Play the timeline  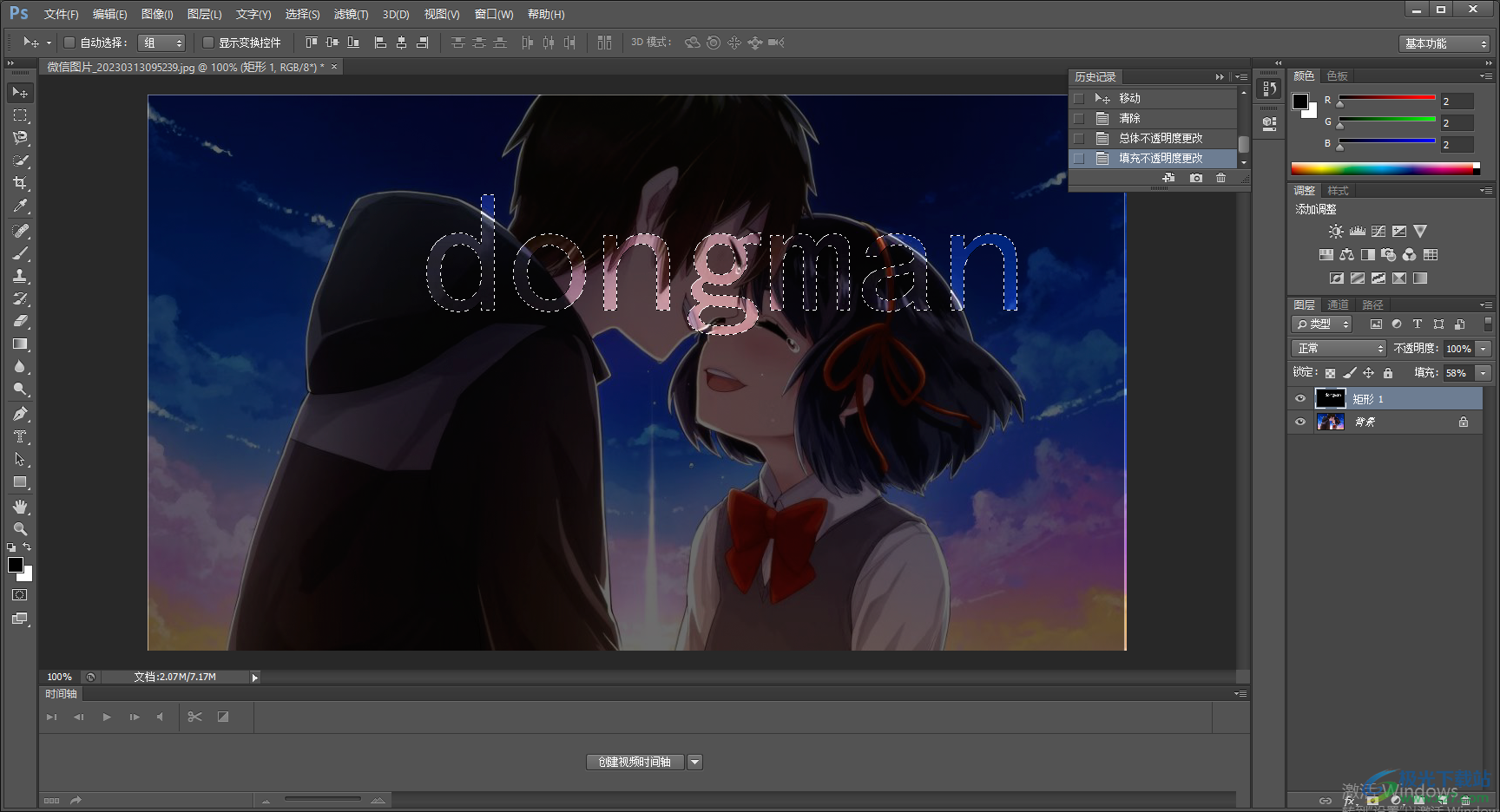107,717
